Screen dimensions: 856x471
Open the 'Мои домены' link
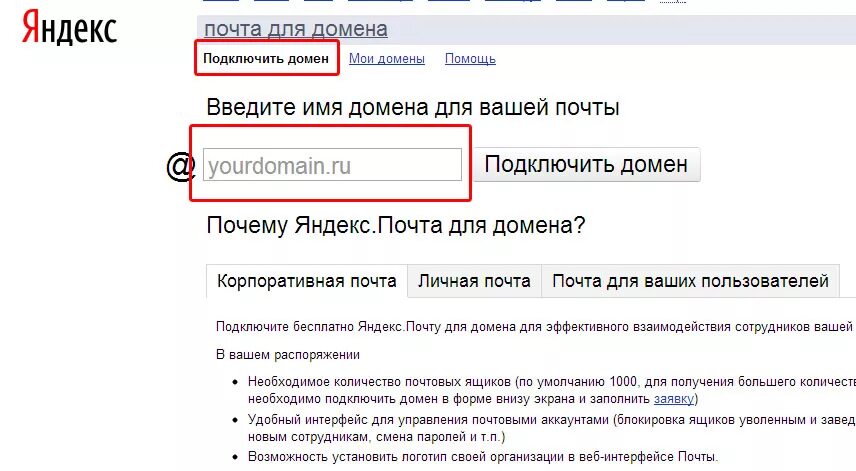387,58
